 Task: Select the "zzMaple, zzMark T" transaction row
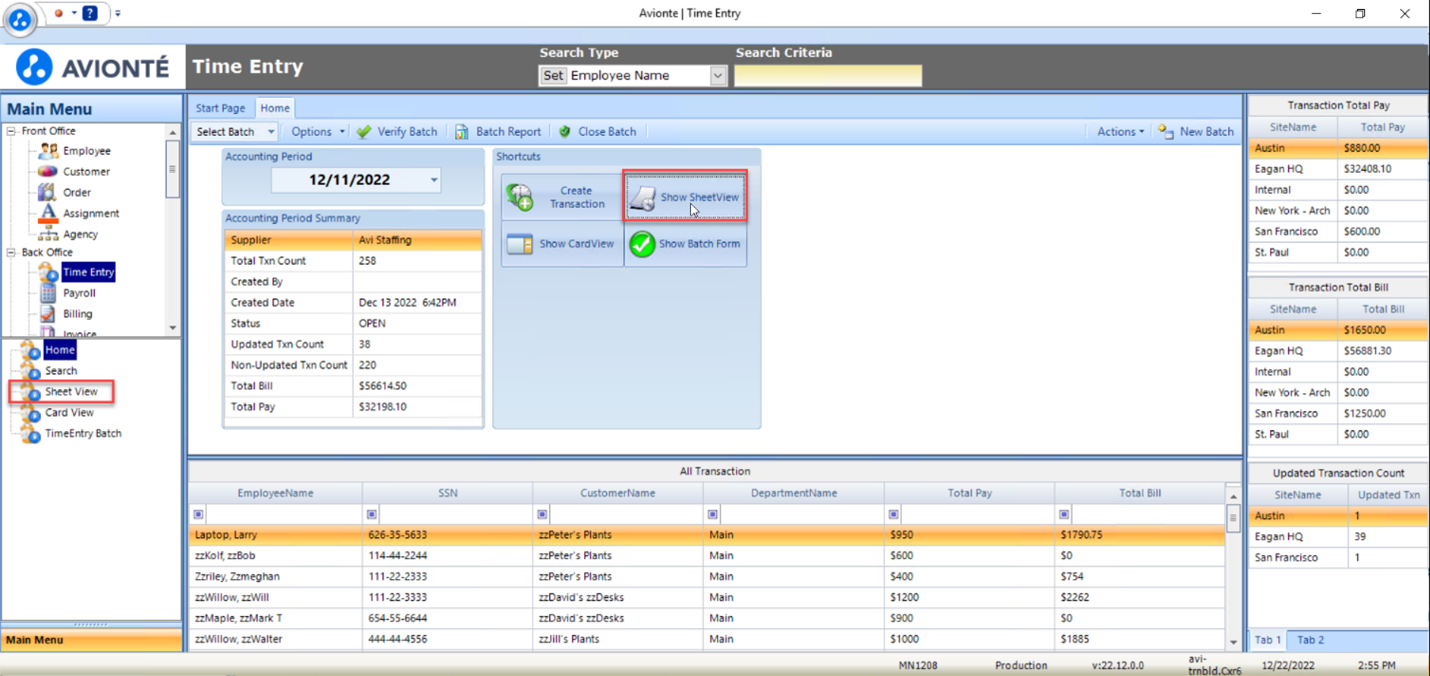707,619
